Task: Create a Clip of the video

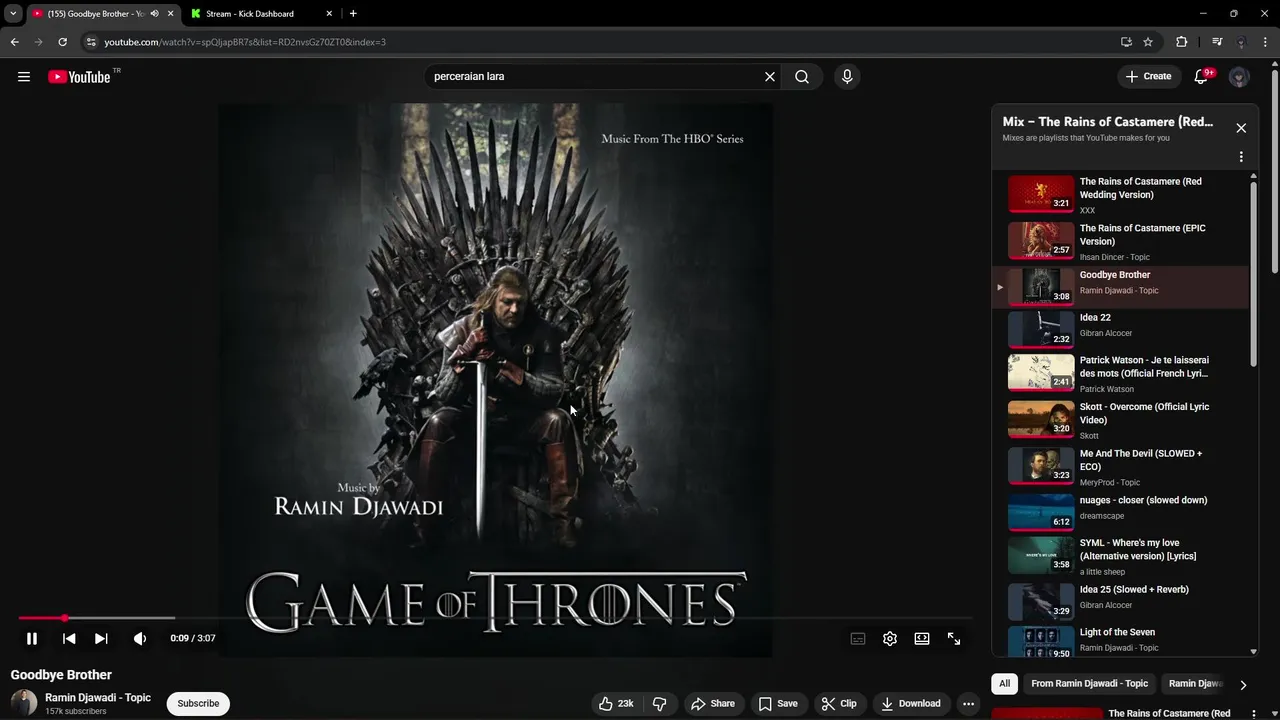Action: 839,704
